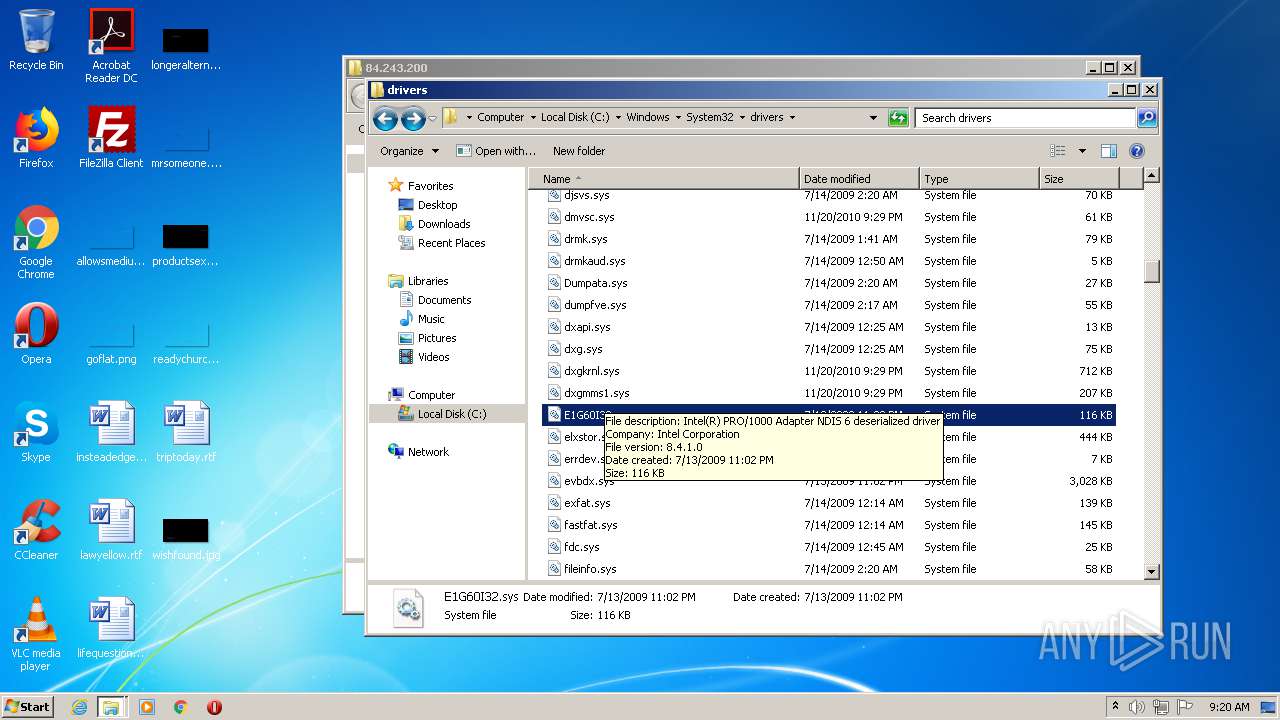The height and width of the screenshot is (720, 1280).
Task: Open Opera desktop shortcut
Action: 36,334
